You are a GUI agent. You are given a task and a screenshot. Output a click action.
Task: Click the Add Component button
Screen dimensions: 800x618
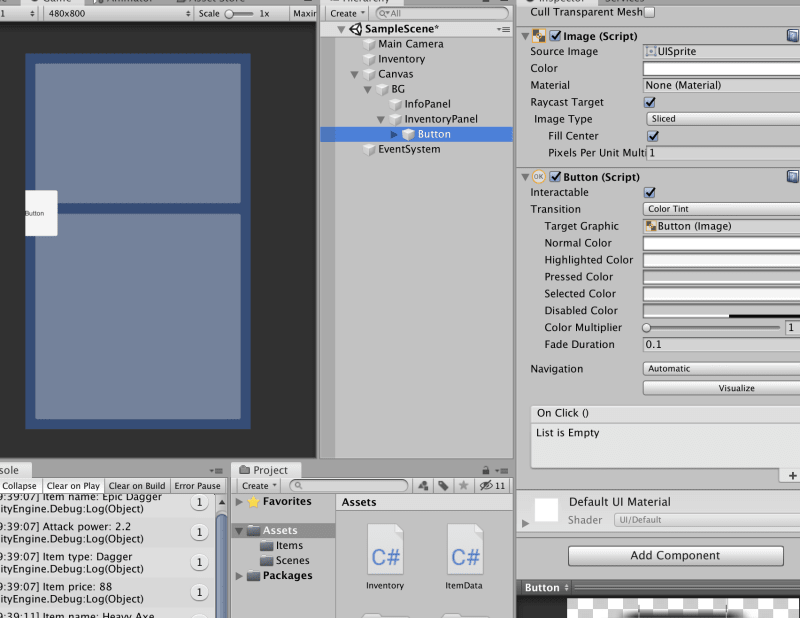coord(676,556)
